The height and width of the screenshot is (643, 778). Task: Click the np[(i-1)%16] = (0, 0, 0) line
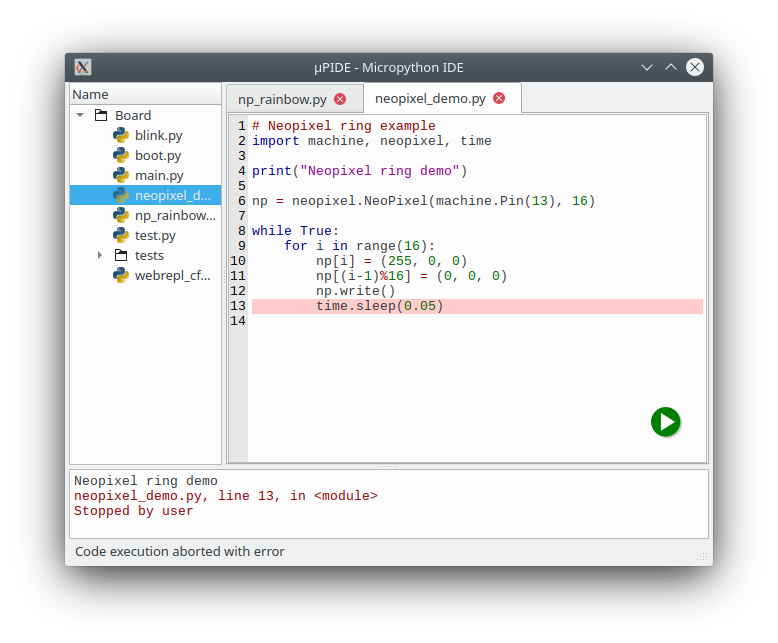[x=411, y=276]
